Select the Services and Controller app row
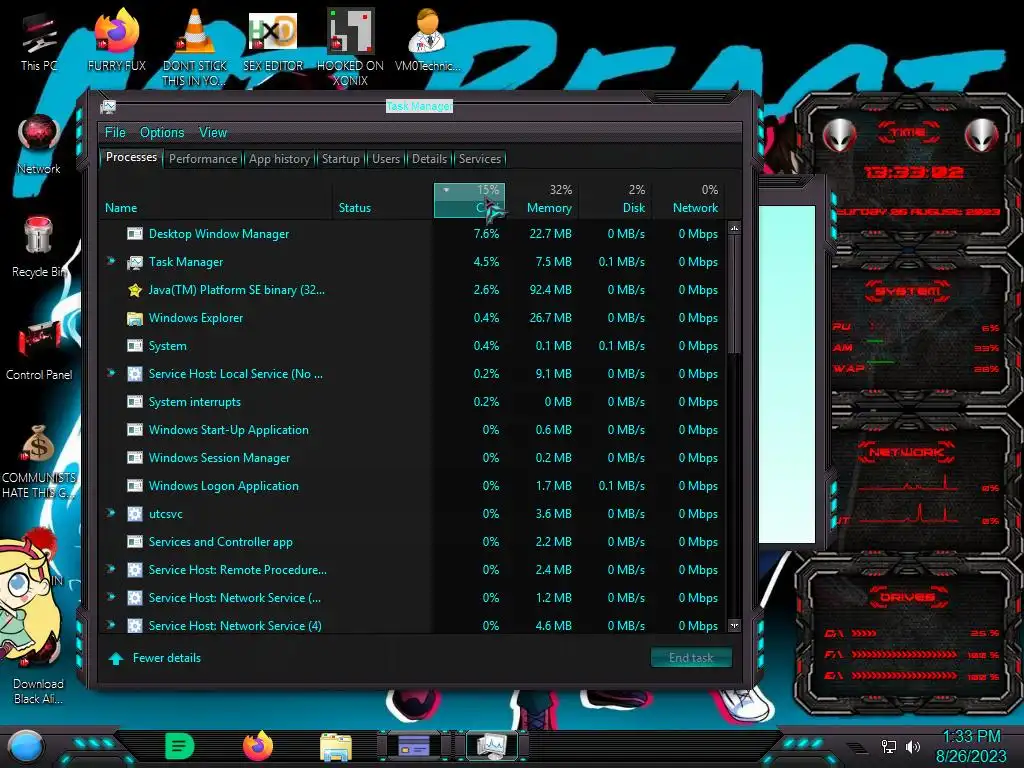The width and height of the screenshot is (1024, 768). 413,542
